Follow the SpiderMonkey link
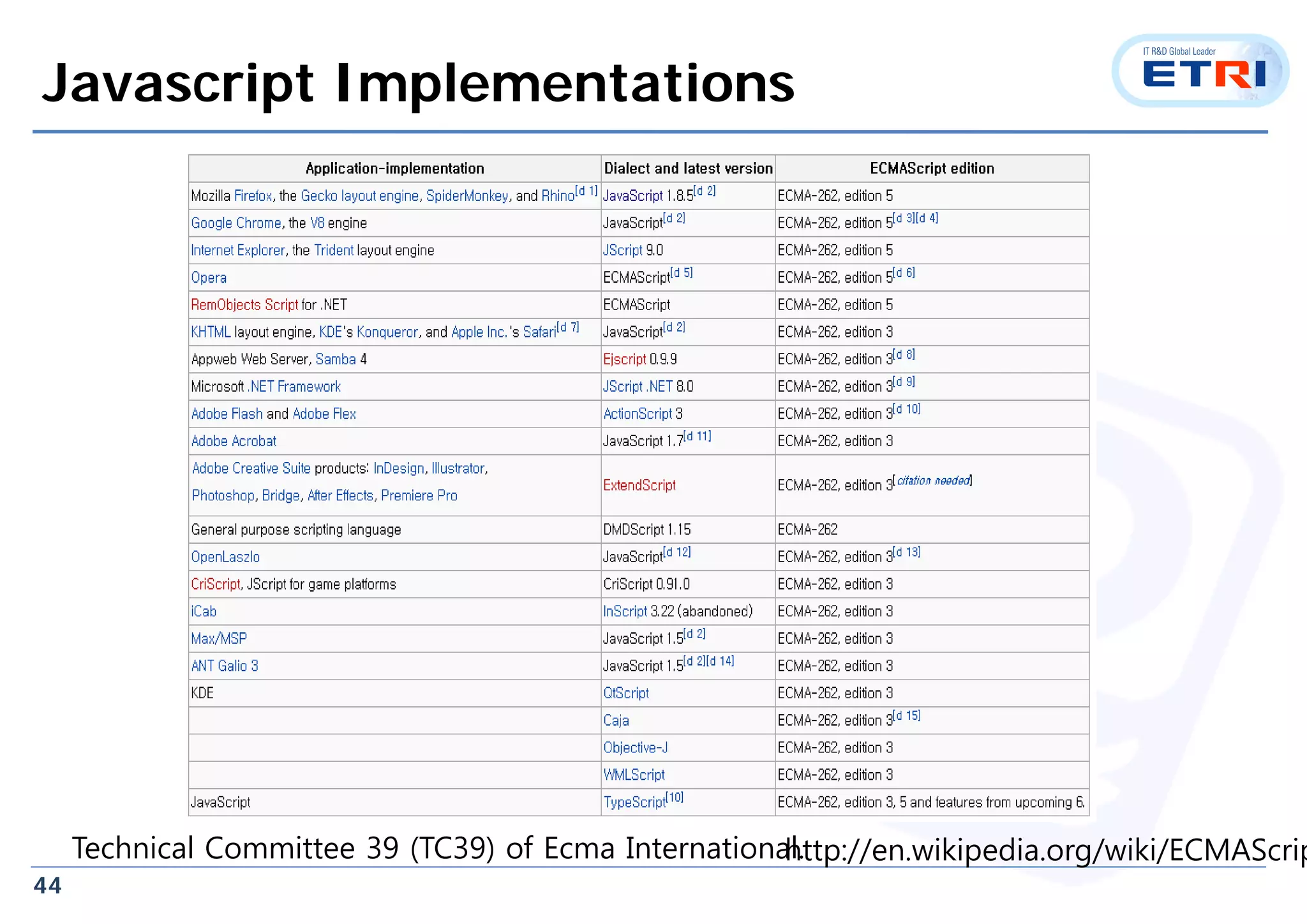The height and width of the screenshot is (924, 1307). pyautogui.click(x=467, y=196)
